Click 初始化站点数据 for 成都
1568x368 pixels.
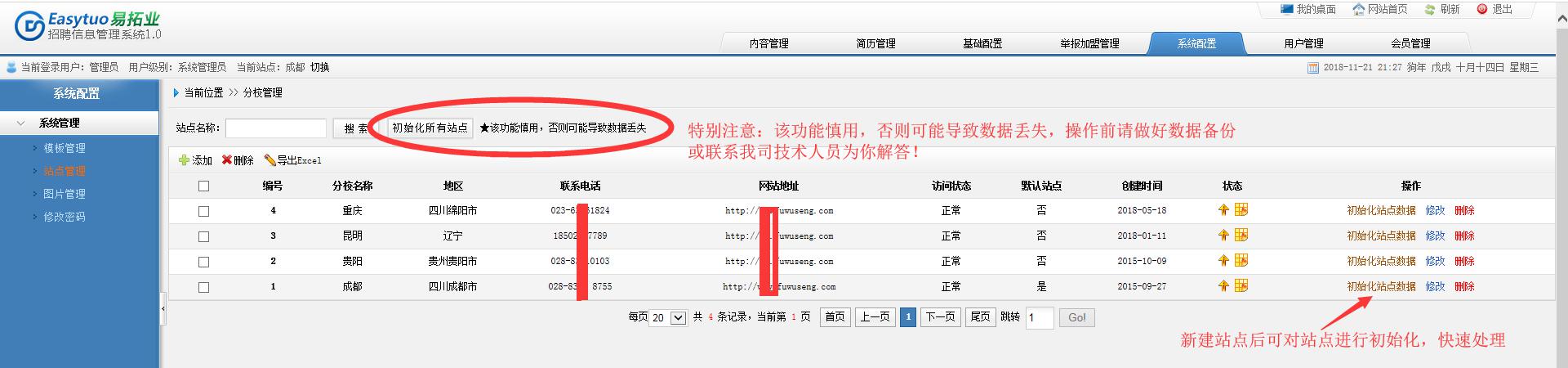(1381, 286)
